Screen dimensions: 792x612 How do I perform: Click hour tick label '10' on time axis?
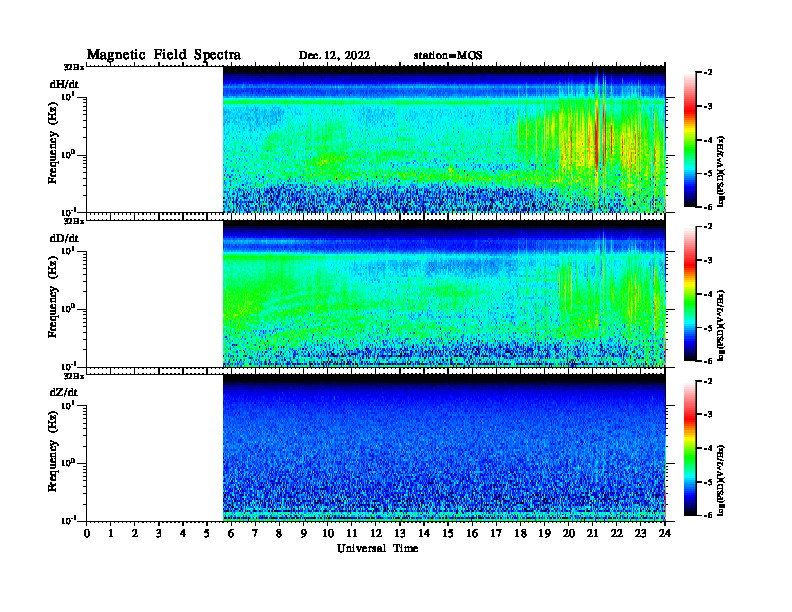tap(328, 533)
